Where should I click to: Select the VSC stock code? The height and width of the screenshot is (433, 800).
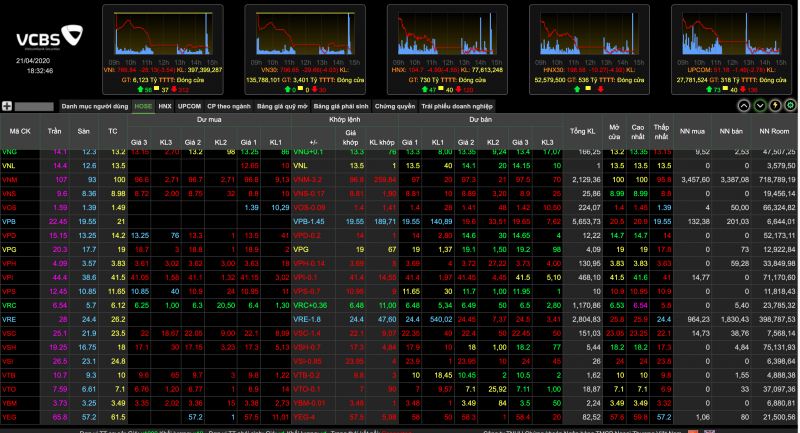pyautogui.click(x=9, y=333)
